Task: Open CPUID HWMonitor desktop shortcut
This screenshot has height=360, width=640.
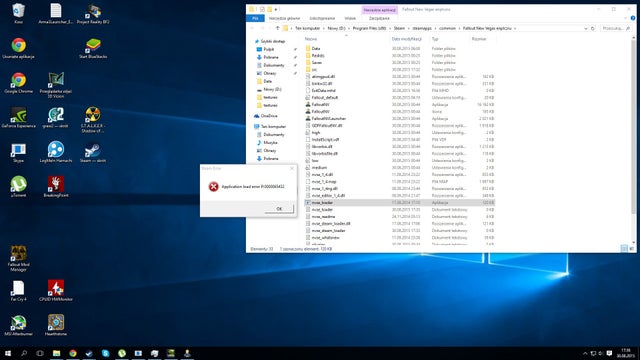Action: tap(56, 291)
